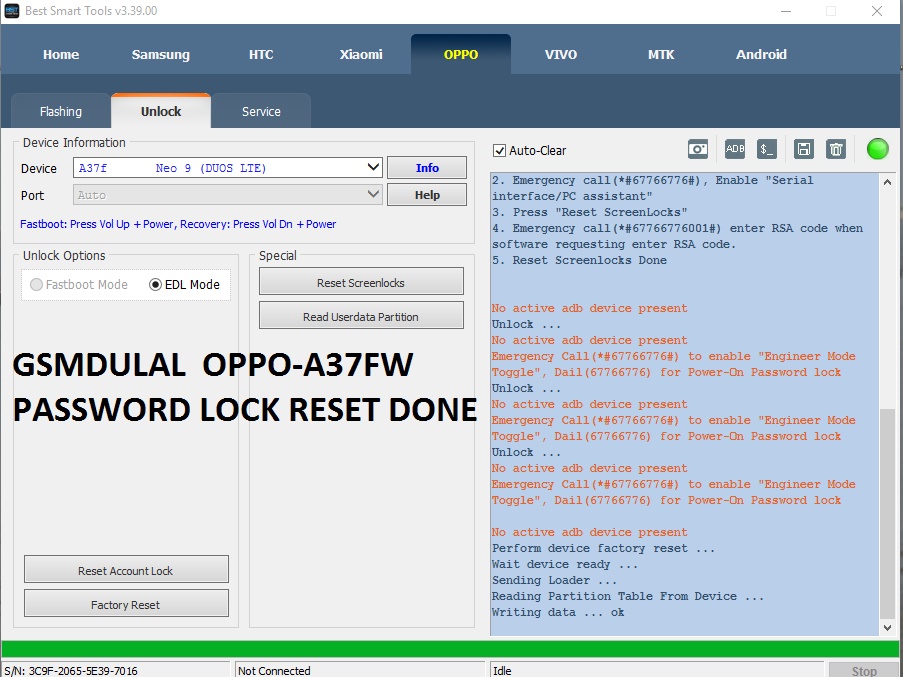This screenshot has width=903, height=677.
Task: Click the 'Idle' status field
Action: 657,671
